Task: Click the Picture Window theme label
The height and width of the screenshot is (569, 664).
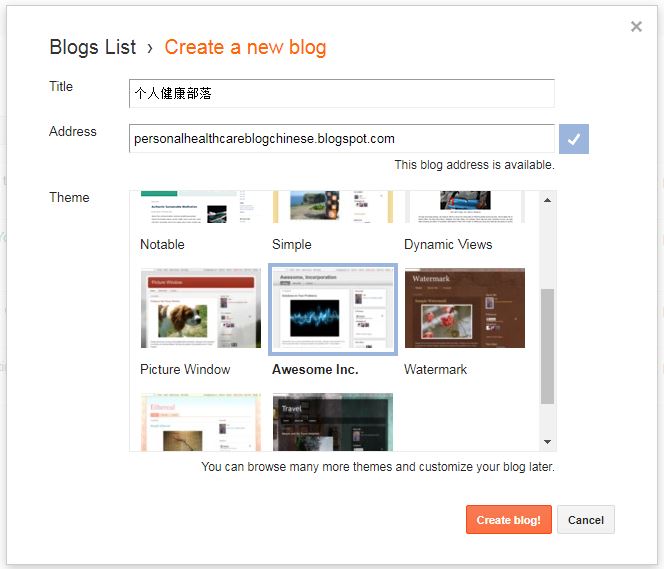Action: (185, 369)
